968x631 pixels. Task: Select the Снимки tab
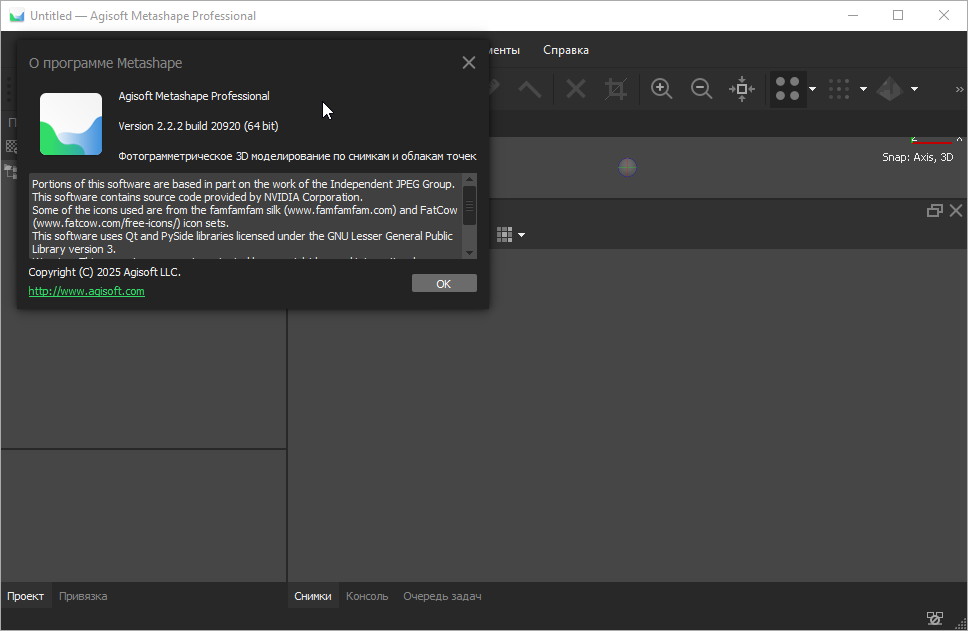(313, 596)
